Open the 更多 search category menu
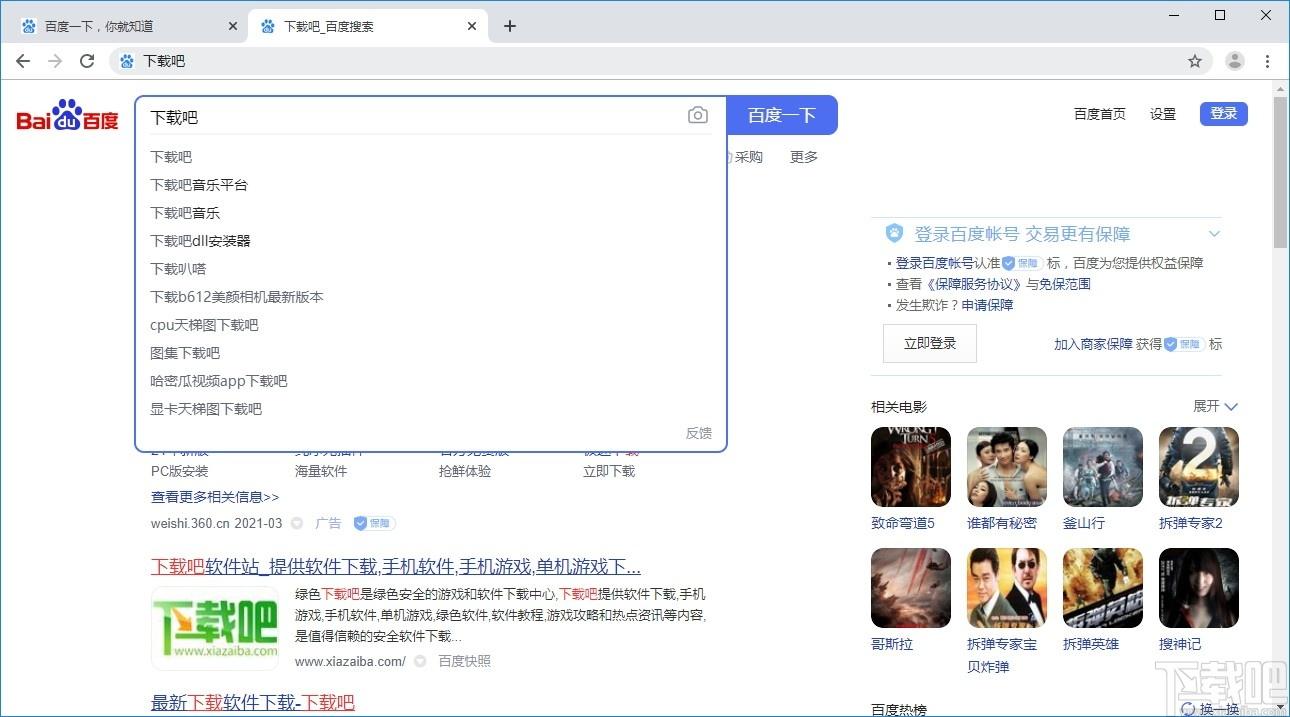 coord(804,157)
